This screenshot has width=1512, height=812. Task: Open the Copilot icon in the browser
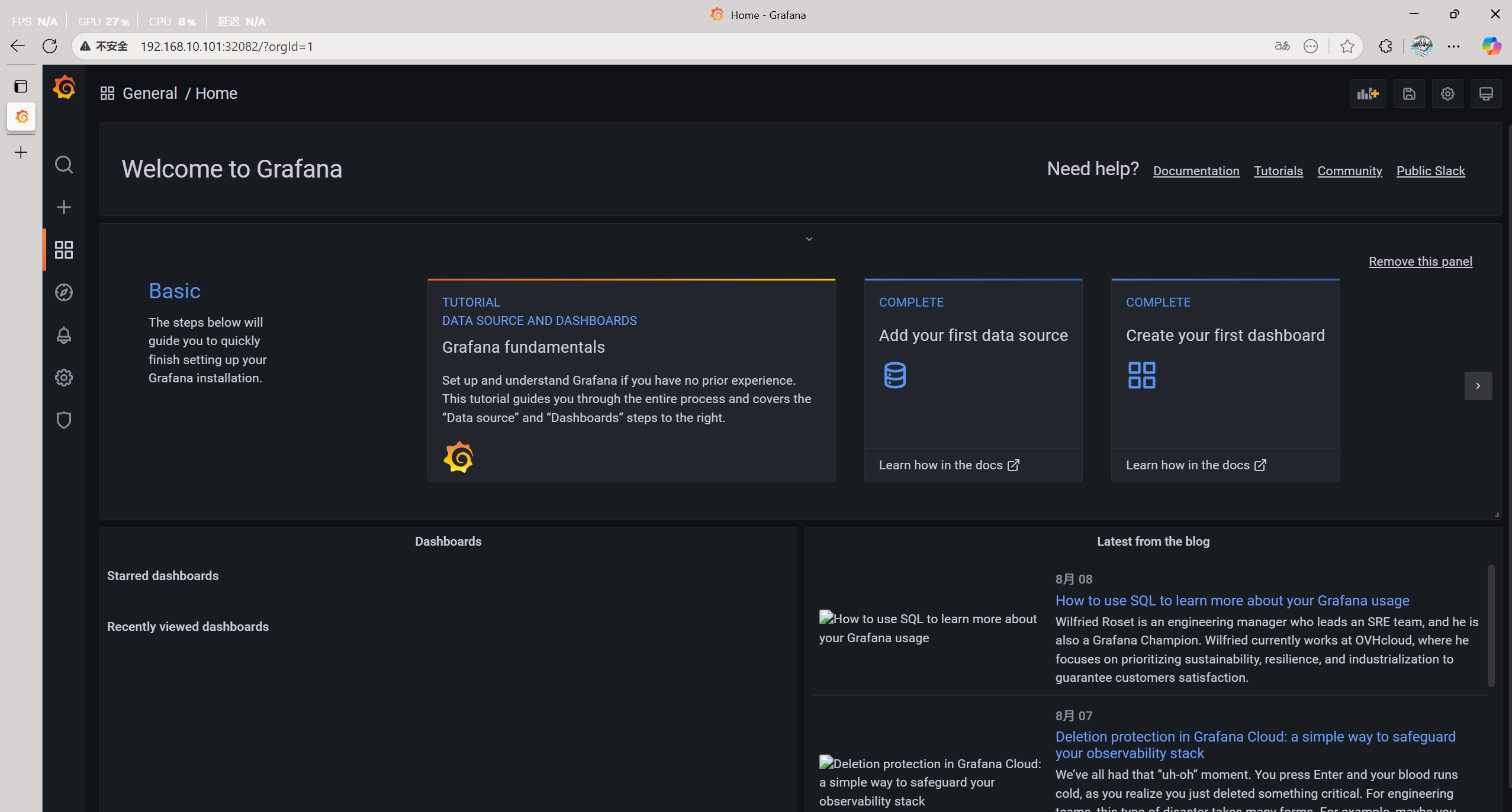1491,46
